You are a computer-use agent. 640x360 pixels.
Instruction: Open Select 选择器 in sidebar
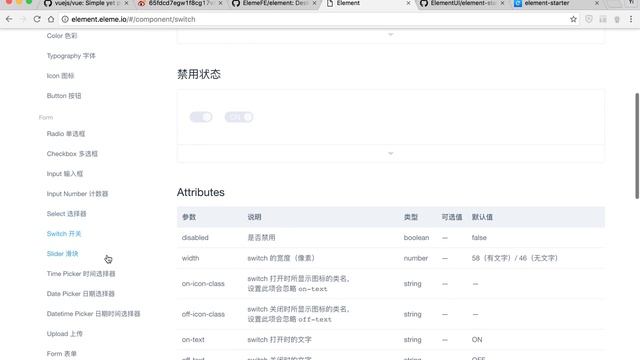tap(67, 214)
